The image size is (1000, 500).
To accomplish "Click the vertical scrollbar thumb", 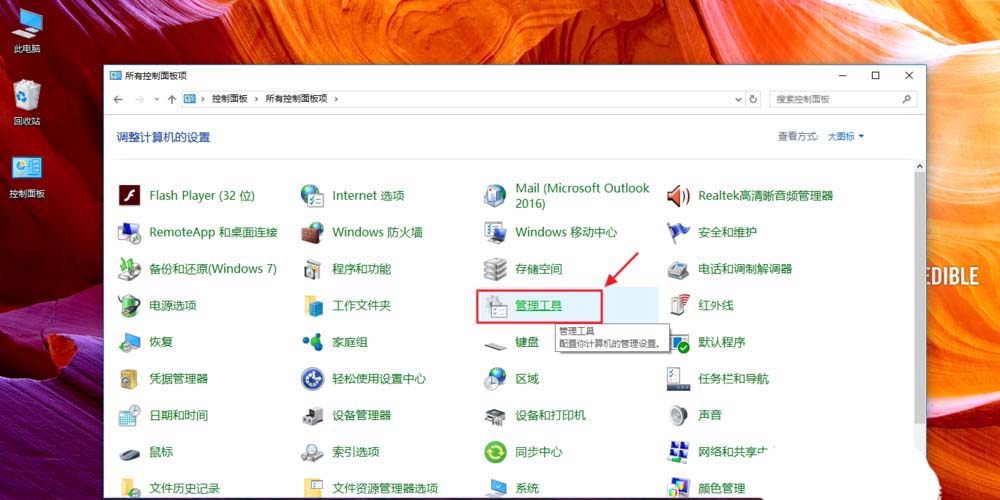I will tap(920, 297).
